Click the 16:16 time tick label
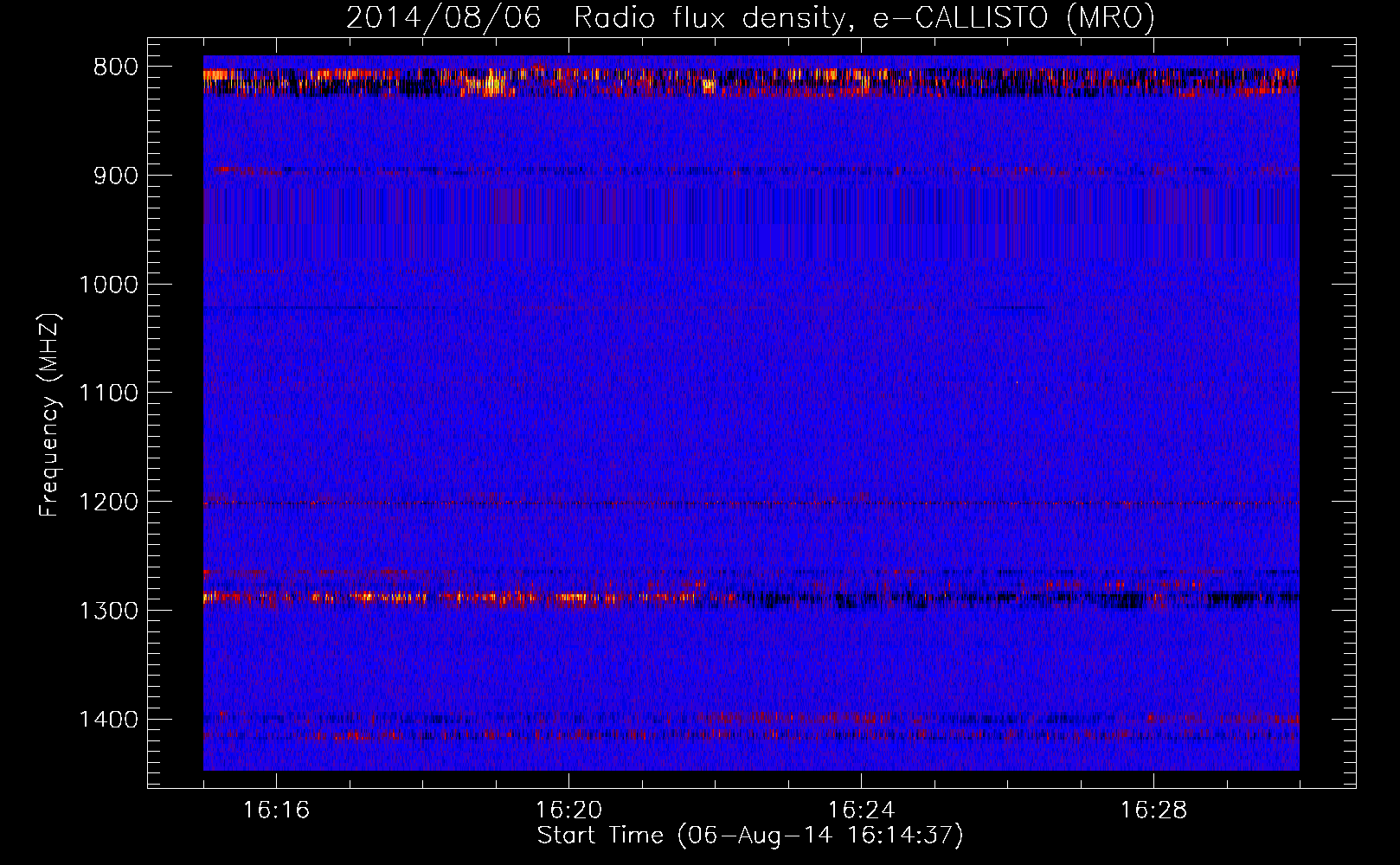The width and height of the screenshot is (1400, 865). 276,811
